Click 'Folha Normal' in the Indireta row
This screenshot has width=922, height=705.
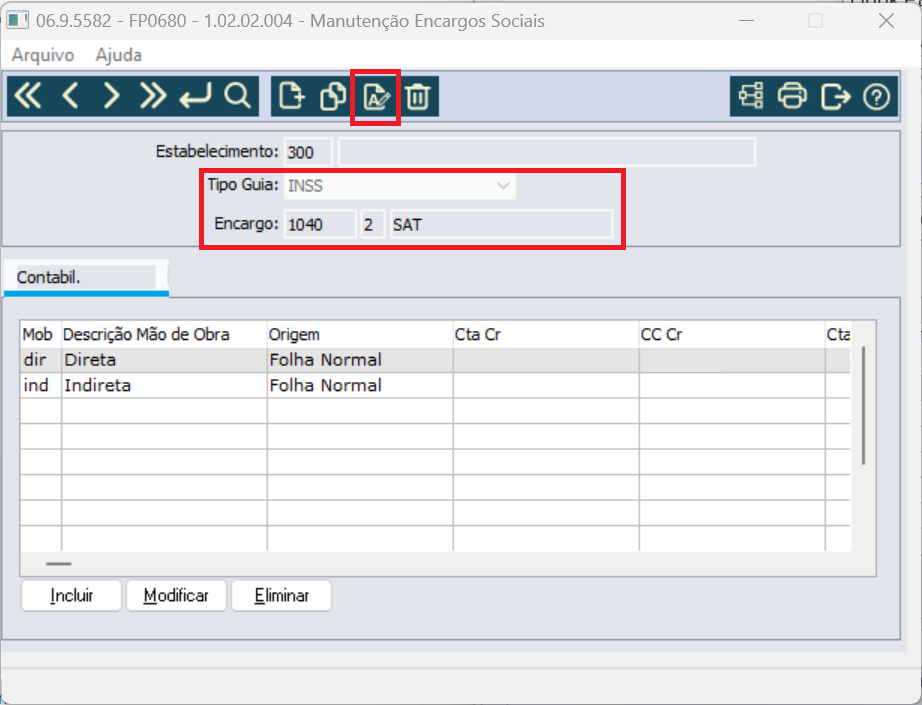[360, 386]
